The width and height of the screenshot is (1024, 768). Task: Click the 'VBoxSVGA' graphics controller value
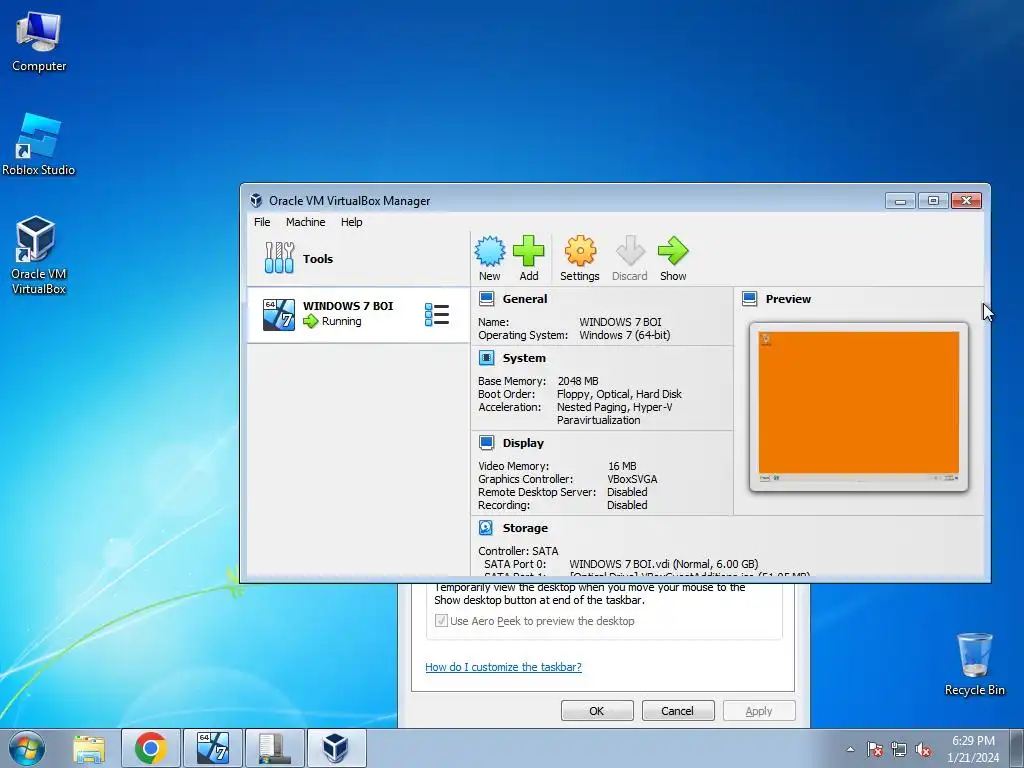point(632,479)
